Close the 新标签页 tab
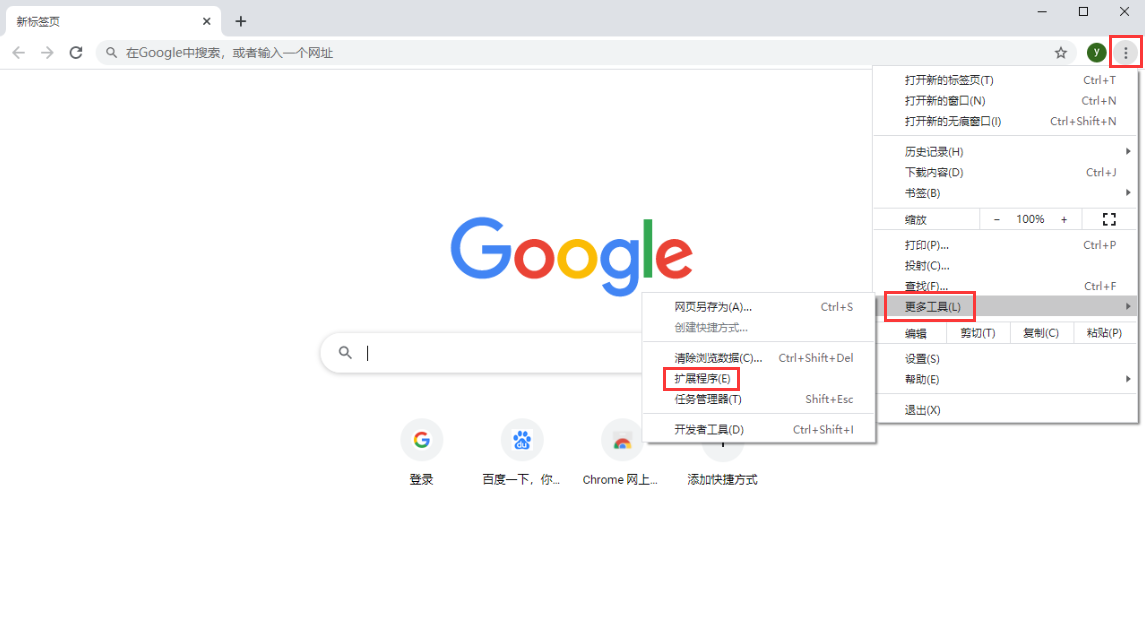This screenshot has width=1145, height=632. pyautogui.click(x=207, y=21)
